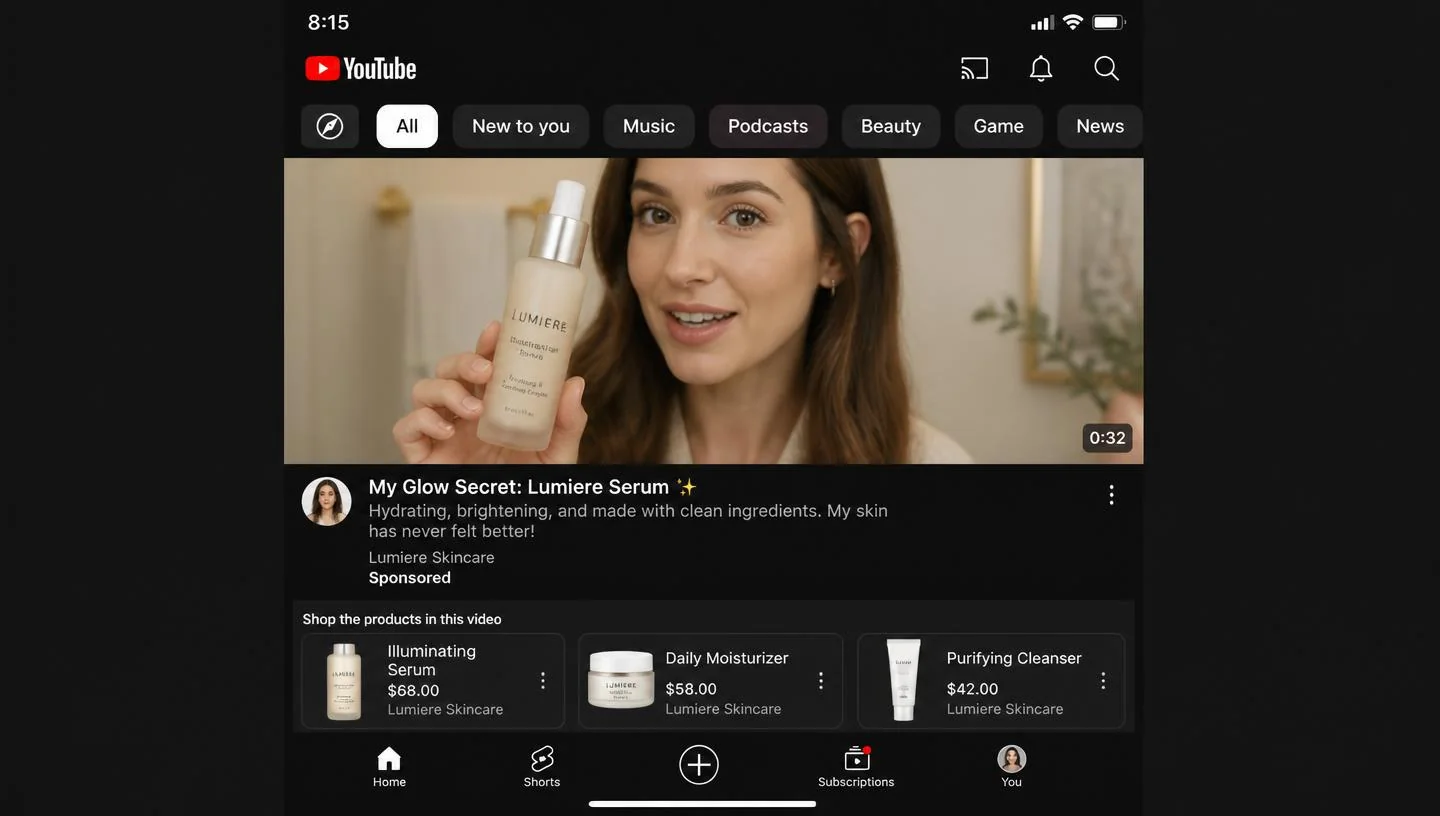Open the Explore compass chip
This screenshot has width=1440, height=816.
click(x=330, y=126)
